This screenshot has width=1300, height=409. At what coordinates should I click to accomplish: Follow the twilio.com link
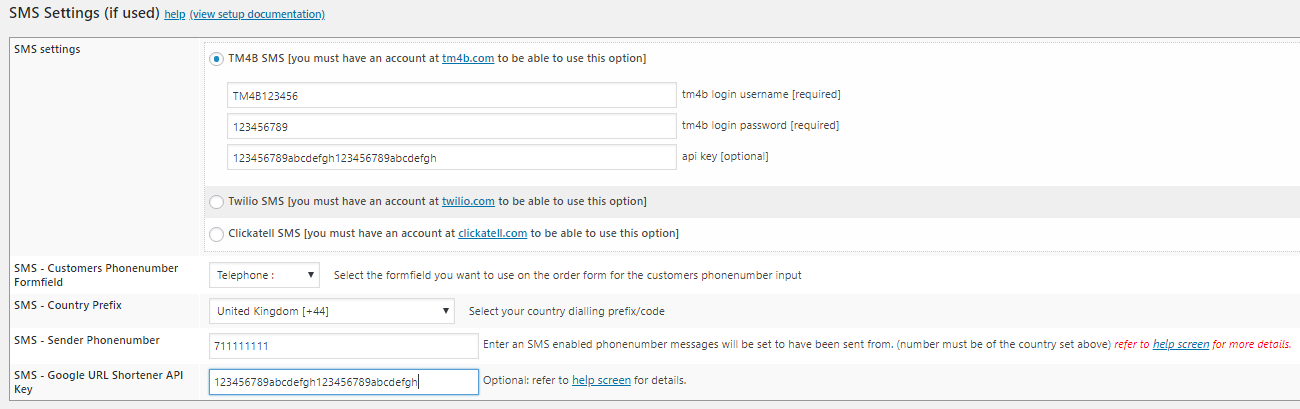[x=468, y=201]
